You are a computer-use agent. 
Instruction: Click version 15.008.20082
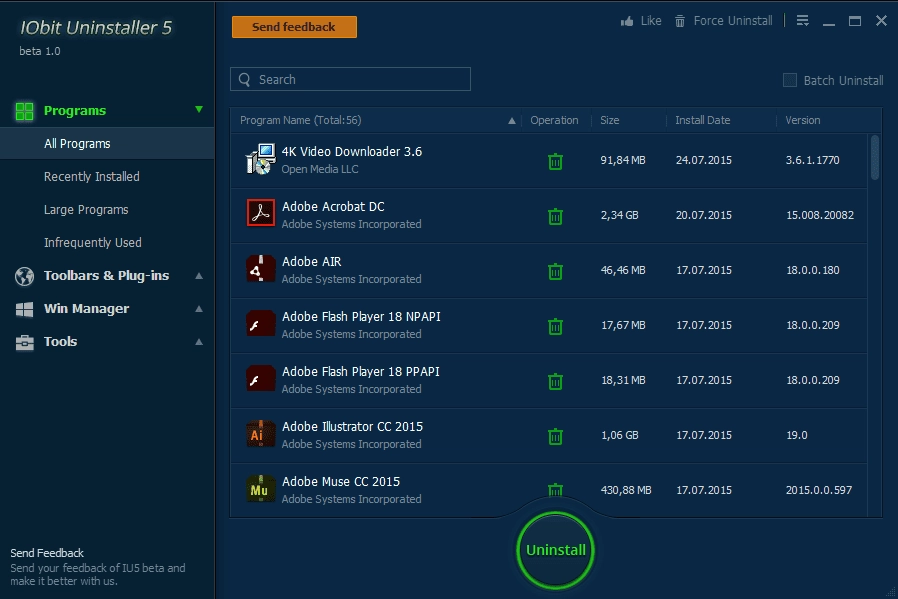pos(820,215)
